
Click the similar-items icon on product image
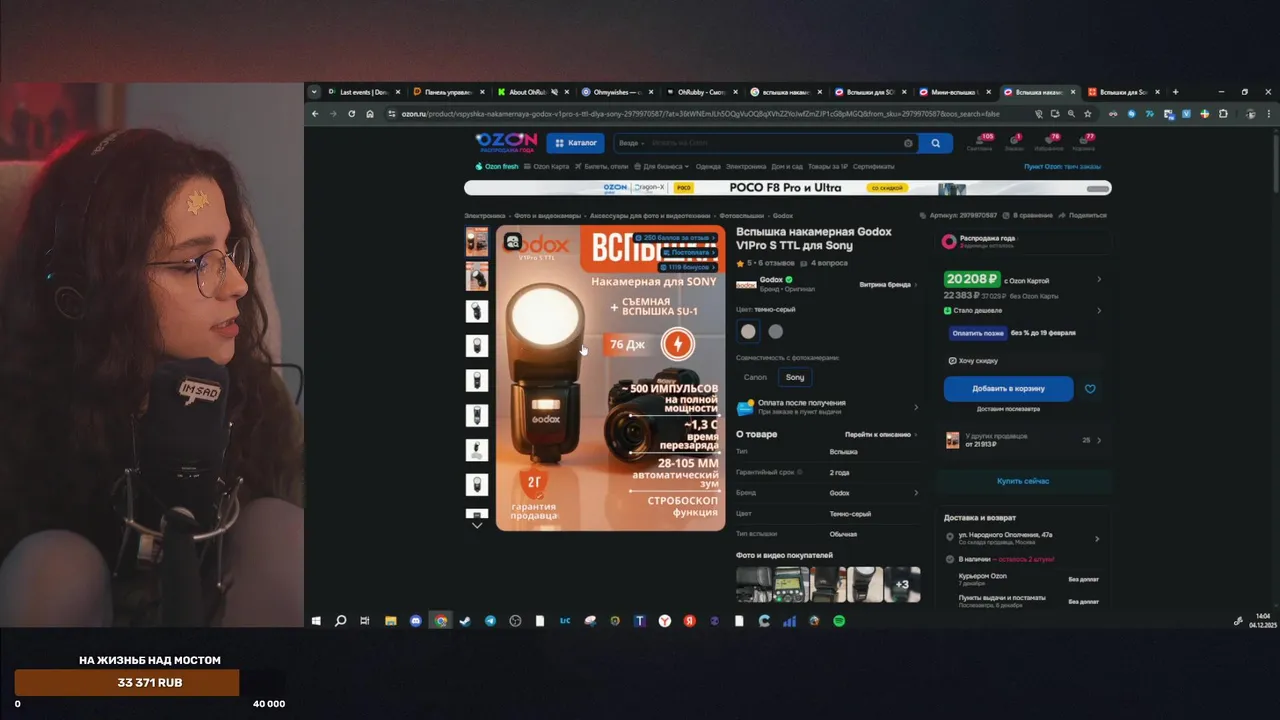click(x=512, y=241)
